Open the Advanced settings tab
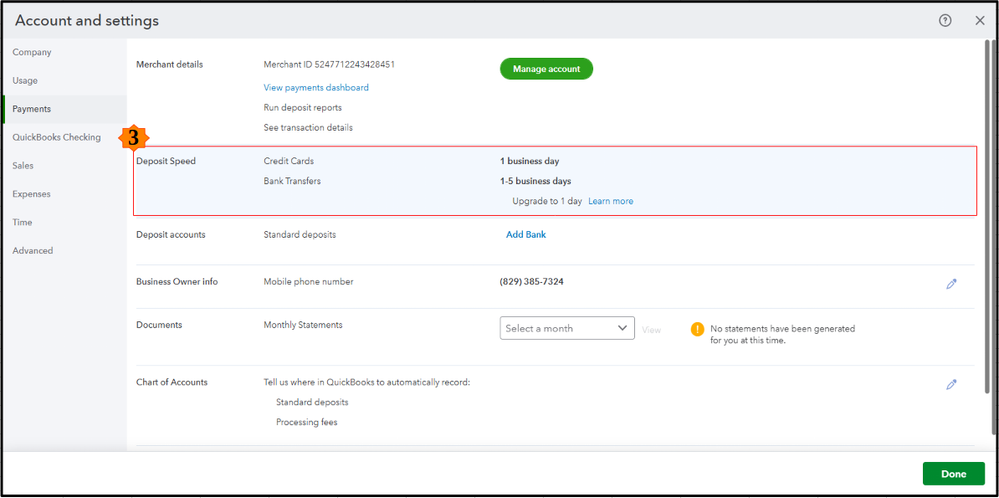999x498 pixels. 33,251
